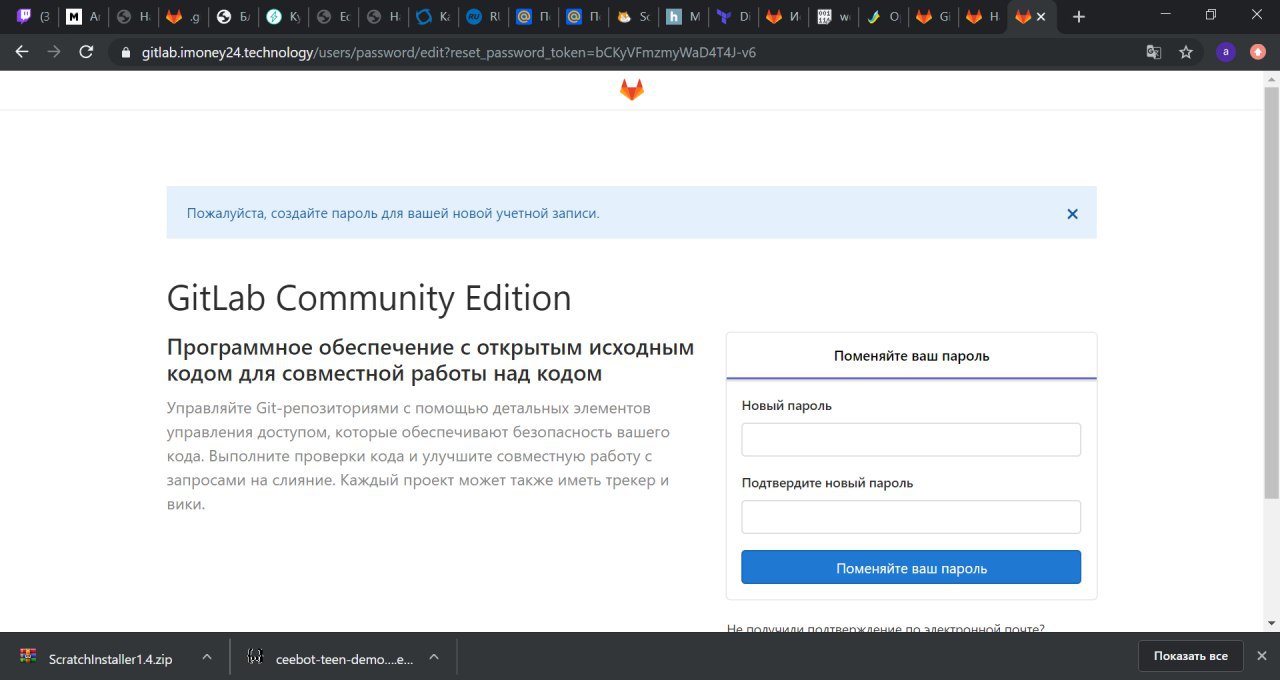Switch to the tab labeled 'О|'
The width and height of the screenshot is (1280, 680).
(x=884, y=17)
